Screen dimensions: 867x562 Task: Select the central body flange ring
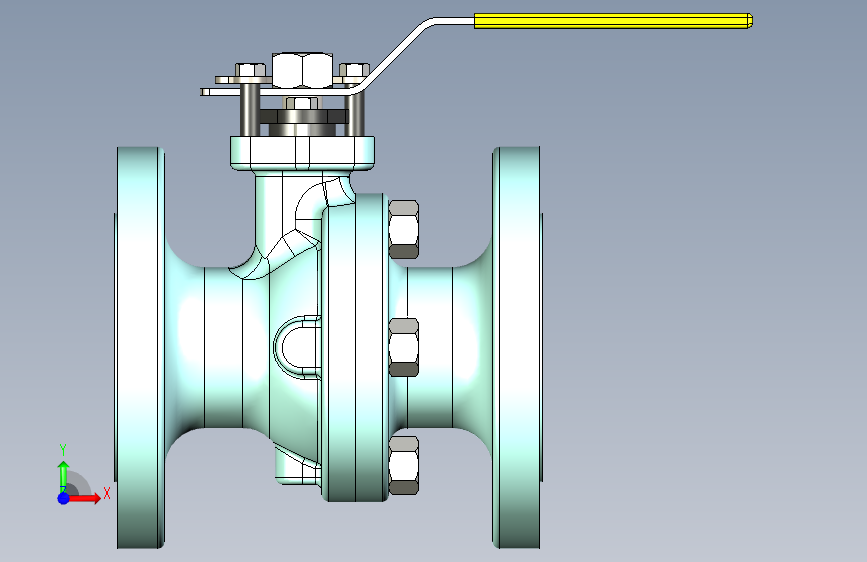click(x=354, y=347)
